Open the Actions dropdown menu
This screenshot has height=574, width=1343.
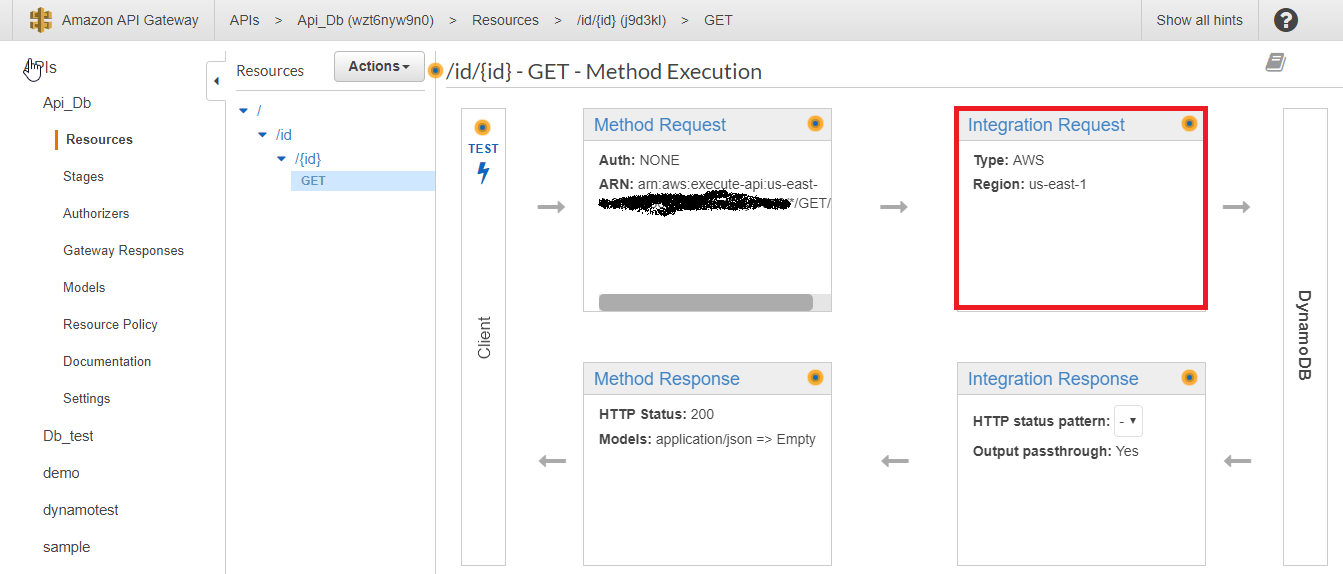click(x=379, y=67)
